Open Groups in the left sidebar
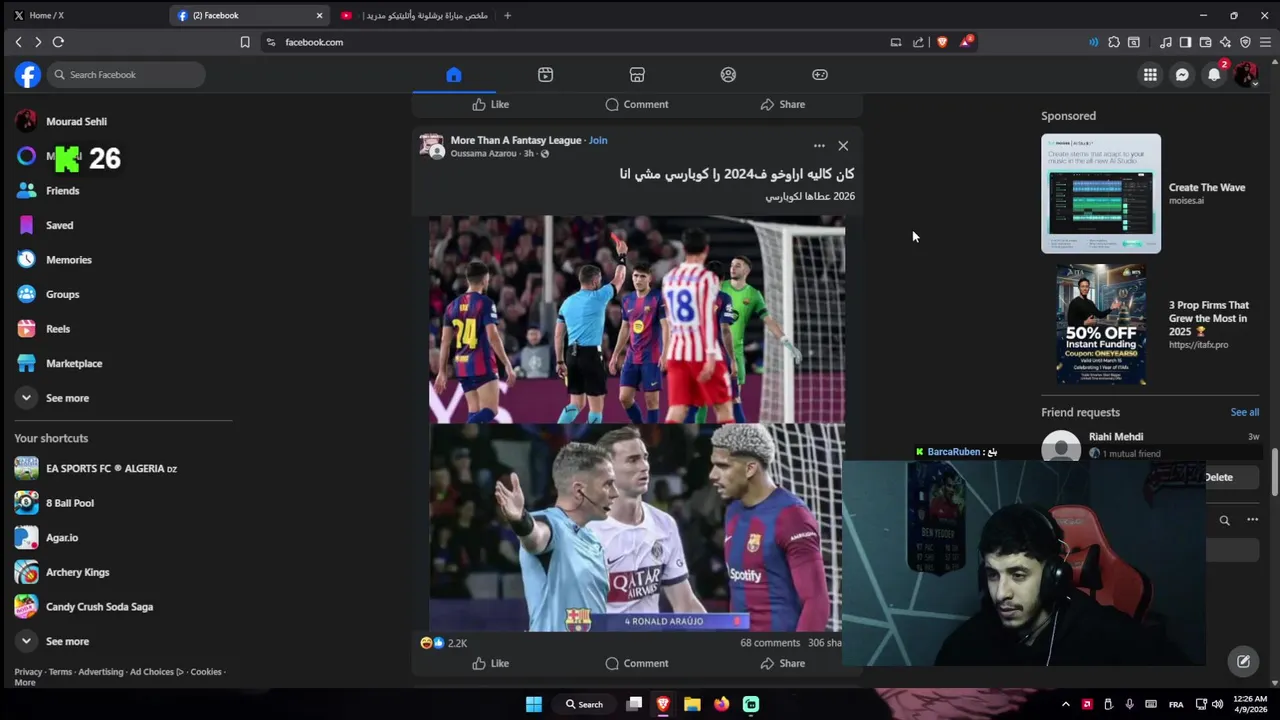 62,294
